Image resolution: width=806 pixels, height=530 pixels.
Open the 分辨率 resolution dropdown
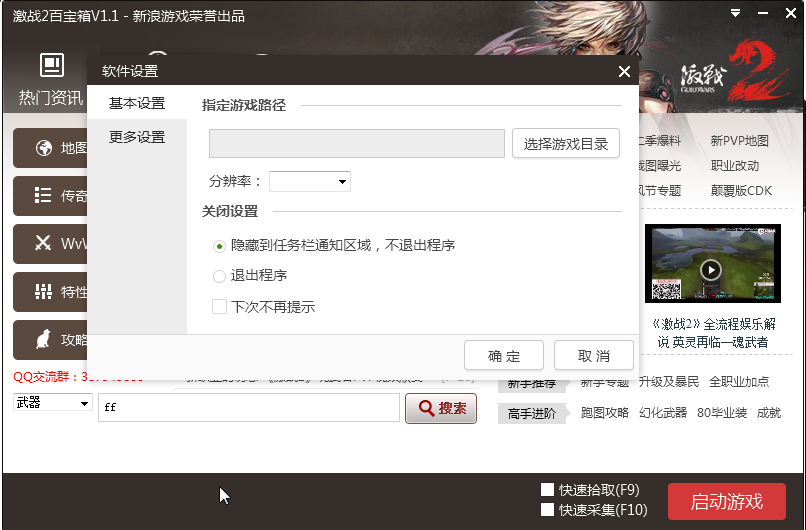(x=310, y=181)
